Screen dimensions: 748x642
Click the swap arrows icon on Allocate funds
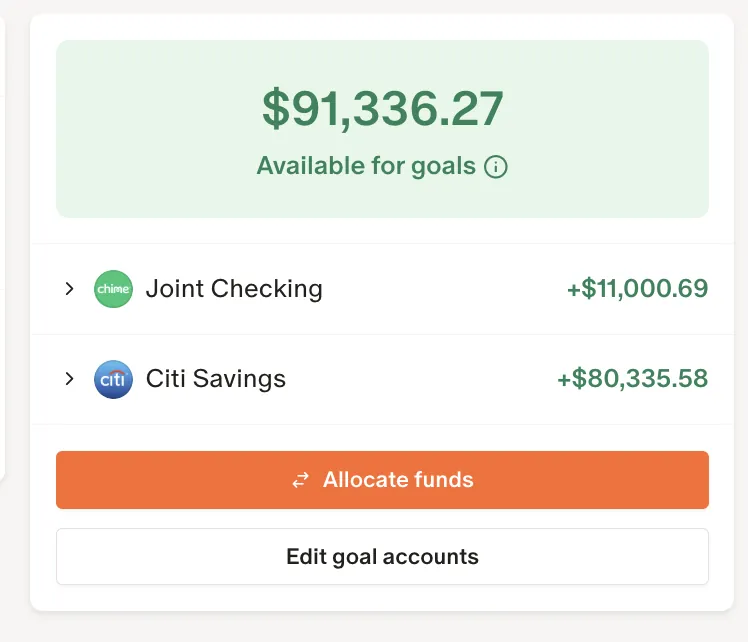[301, 480]
